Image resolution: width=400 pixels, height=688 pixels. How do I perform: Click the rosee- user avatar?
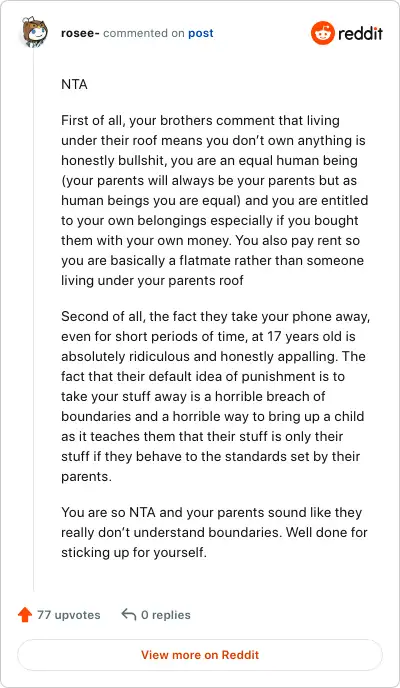[34, 32]
